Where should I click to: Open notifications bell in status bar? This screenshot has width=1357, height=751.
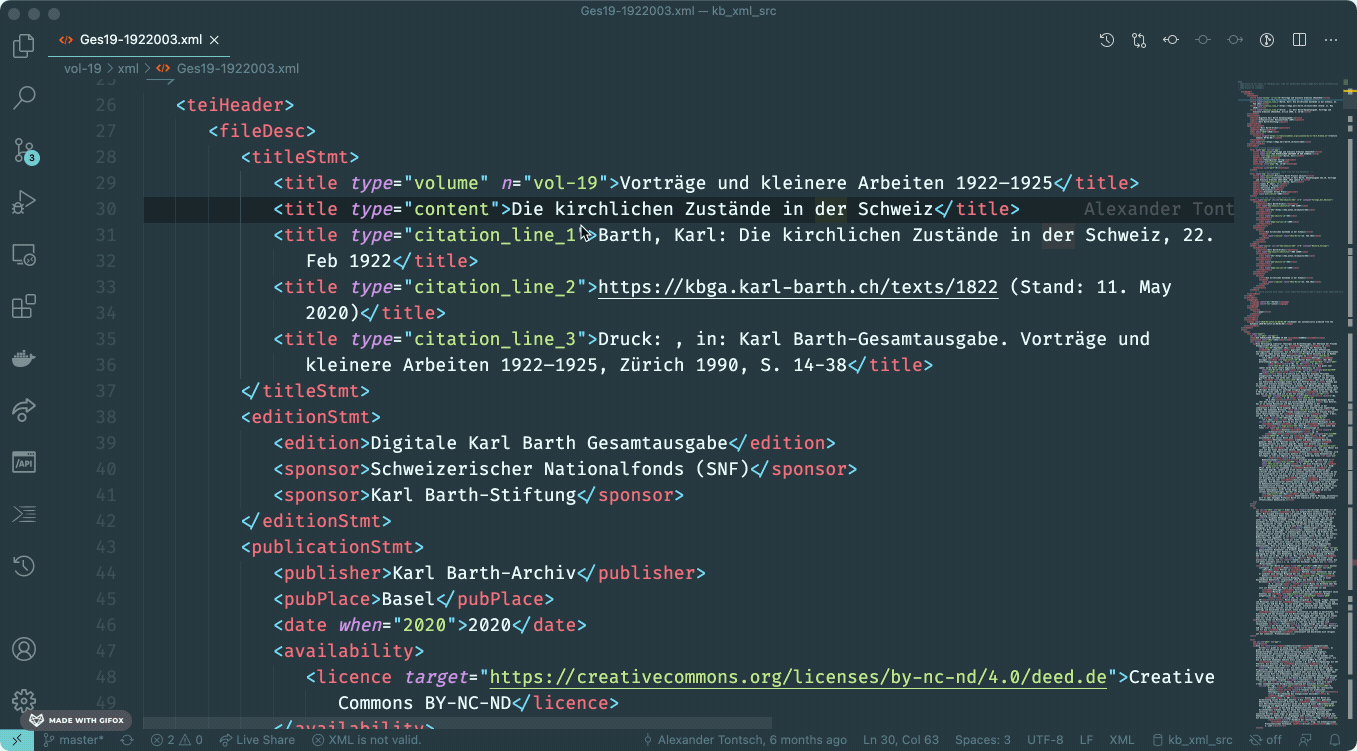[x=1336, y=740]
